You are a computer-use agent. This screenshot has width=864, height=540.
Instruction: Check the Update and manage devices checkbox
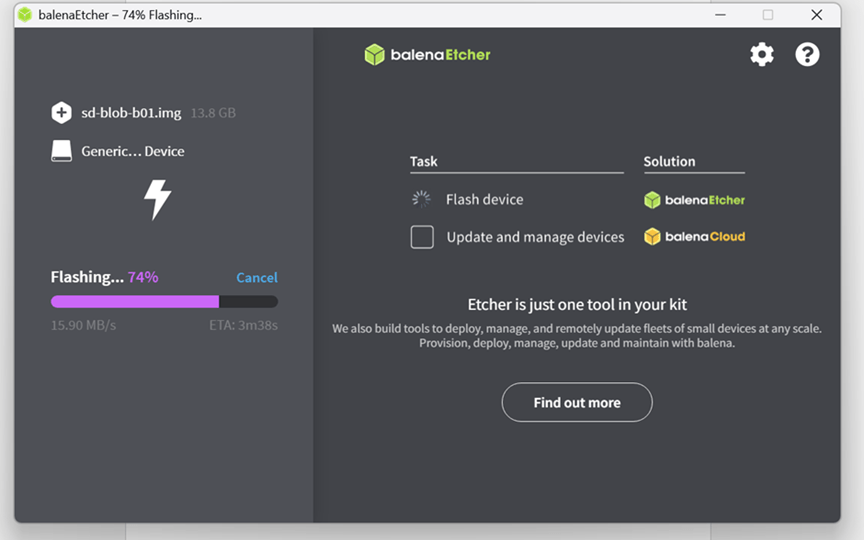coord(422,237)
